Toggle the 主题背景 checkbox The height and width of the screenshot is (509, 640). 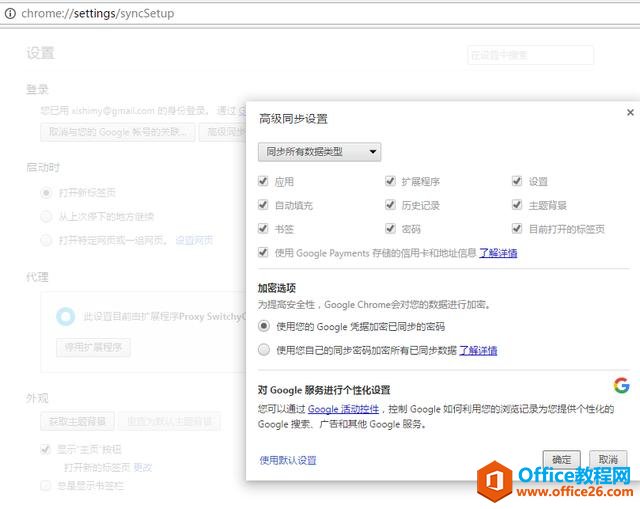517,204
